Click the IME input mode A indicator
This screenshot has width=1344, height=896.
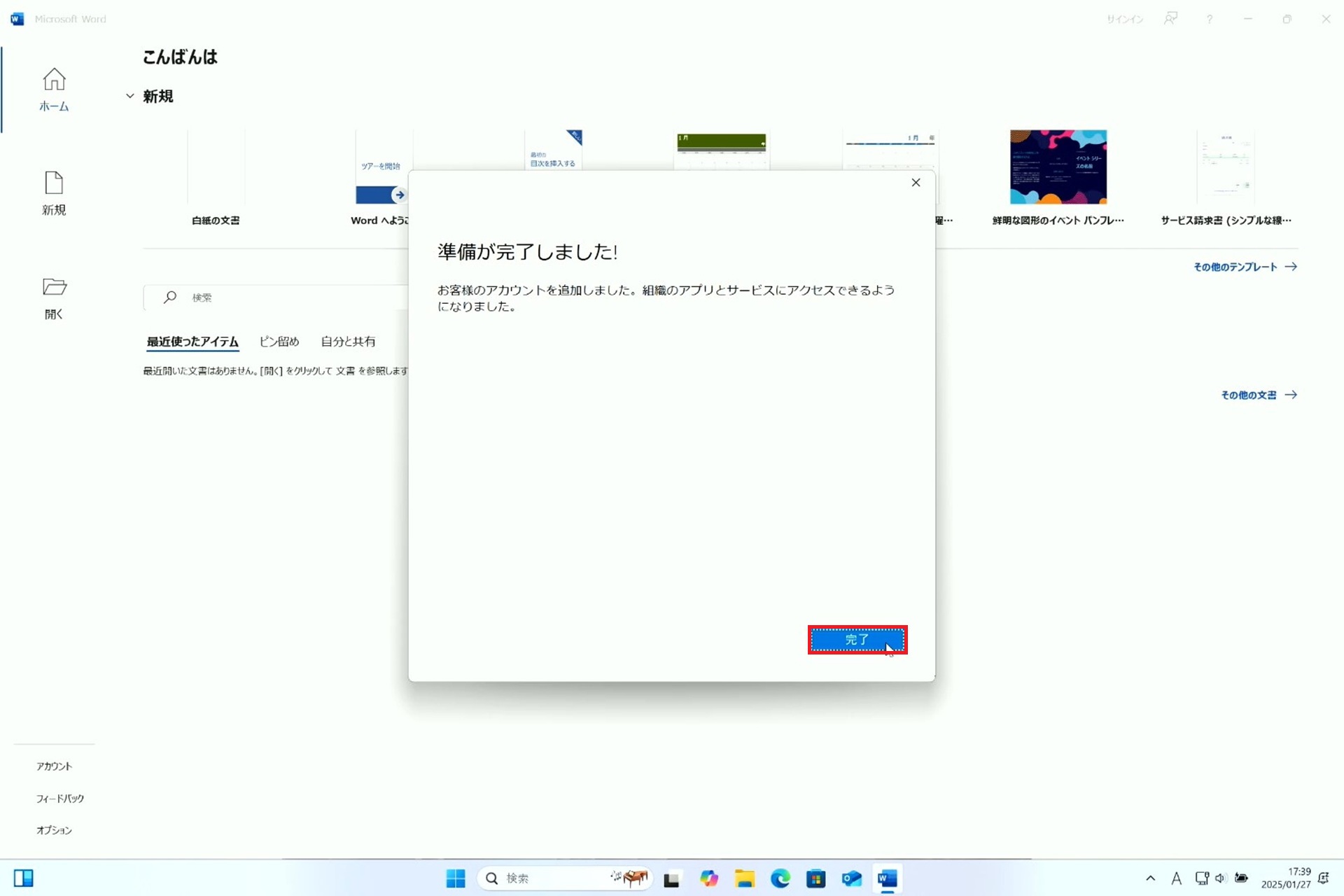tap(1177, 878)
